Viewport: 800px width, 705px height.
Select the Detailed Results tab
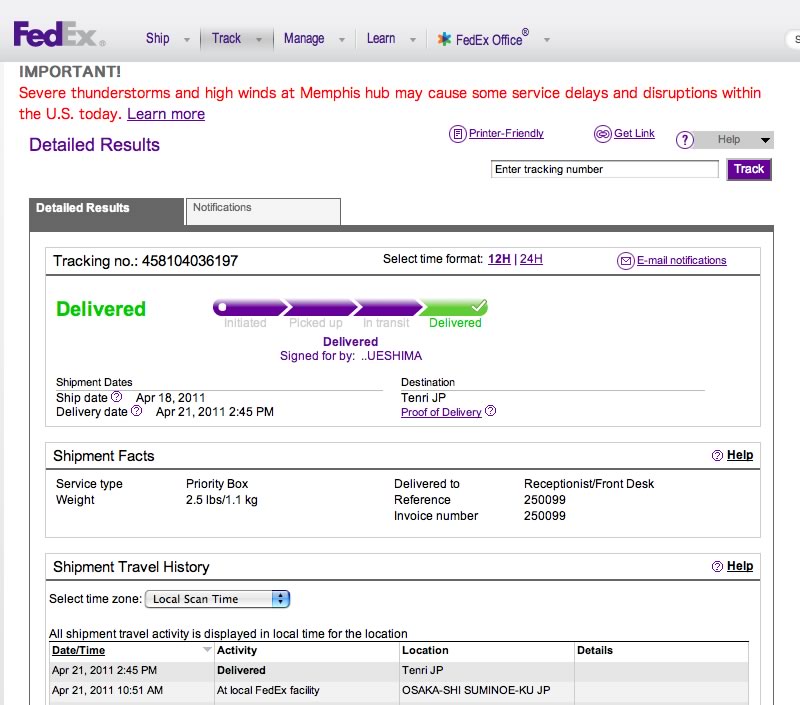pos(106,211)
